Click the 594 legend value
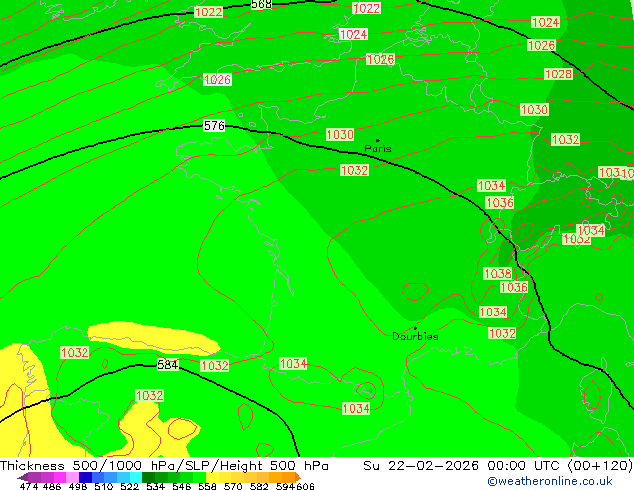The width and height of the screenshot is (634, 490). [285, 486]
